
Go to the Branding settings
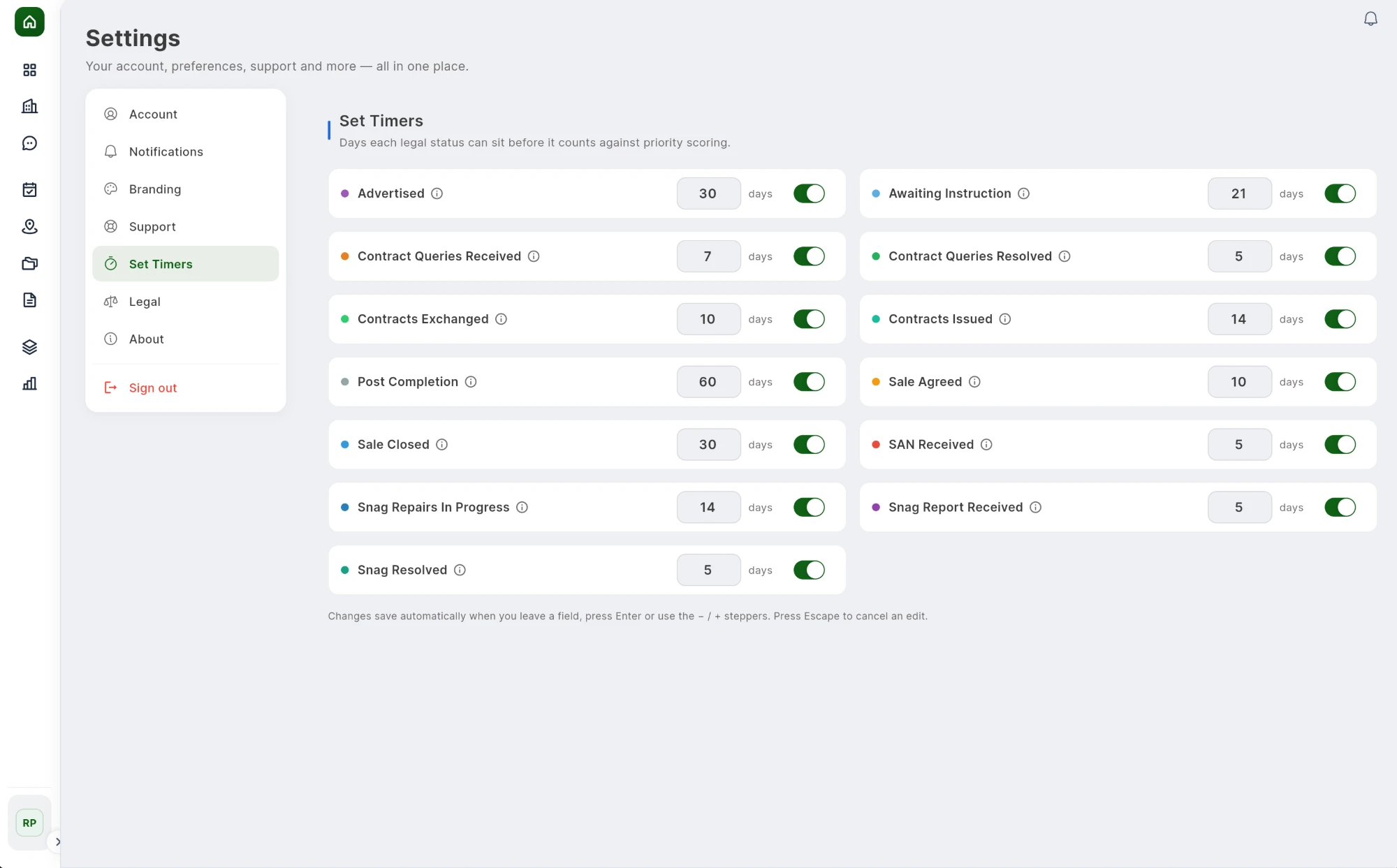[x=185, y=189]
